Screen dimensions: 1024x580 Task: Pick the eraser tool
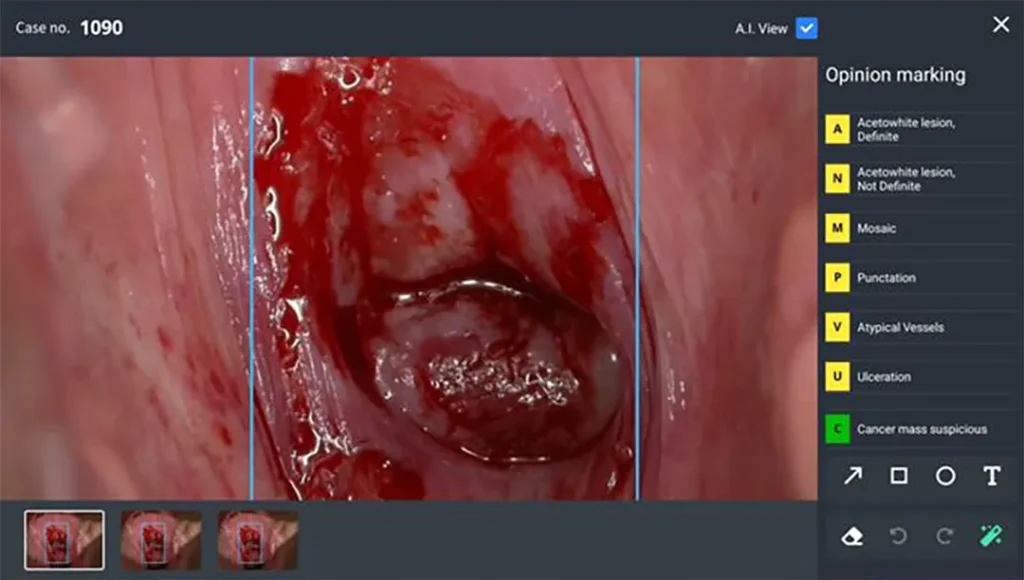click(x=852, y=536)
